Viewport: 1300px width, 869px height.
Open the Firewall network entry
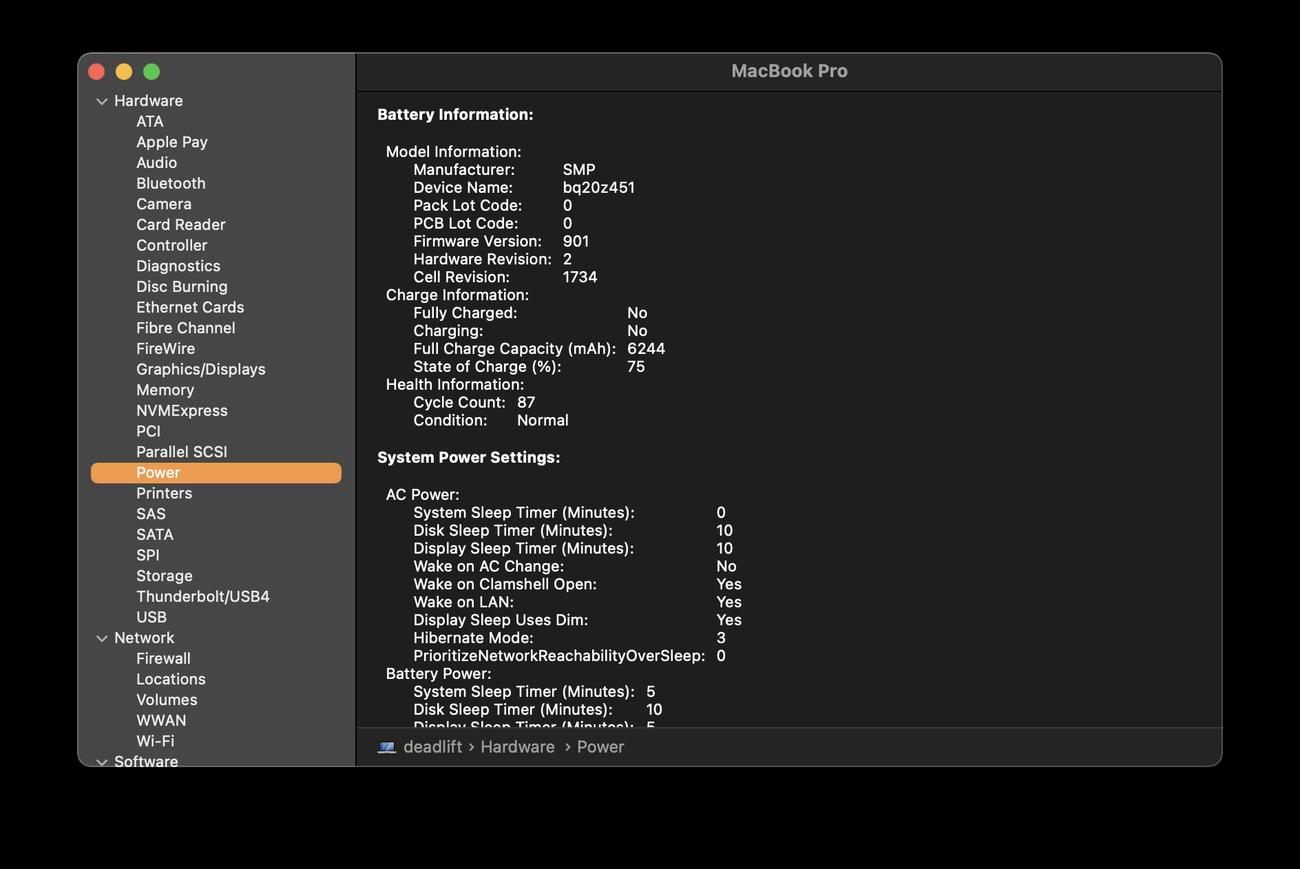click(163, 659)
